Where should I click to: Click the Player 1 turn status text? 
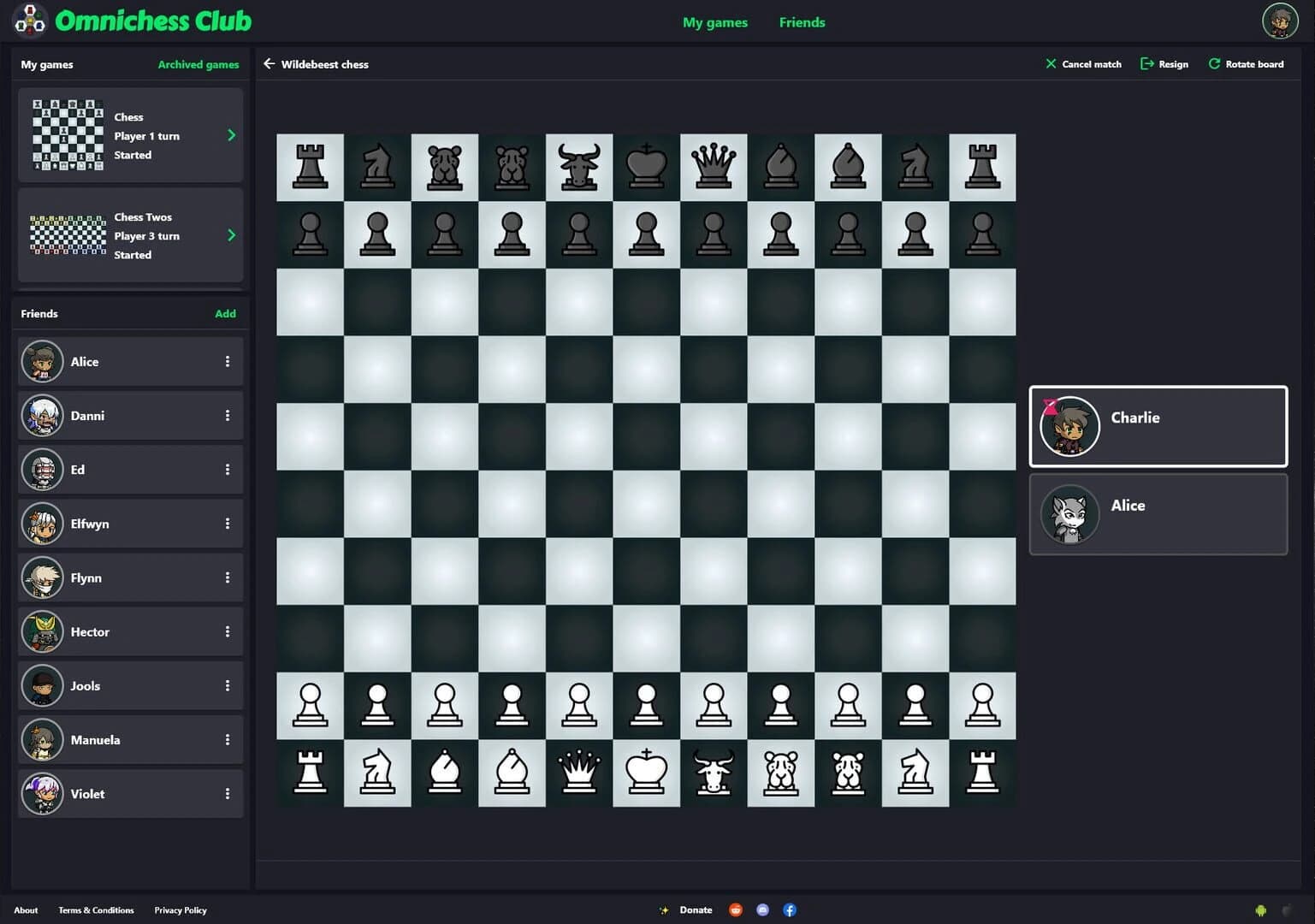click(x=147, y=136)
